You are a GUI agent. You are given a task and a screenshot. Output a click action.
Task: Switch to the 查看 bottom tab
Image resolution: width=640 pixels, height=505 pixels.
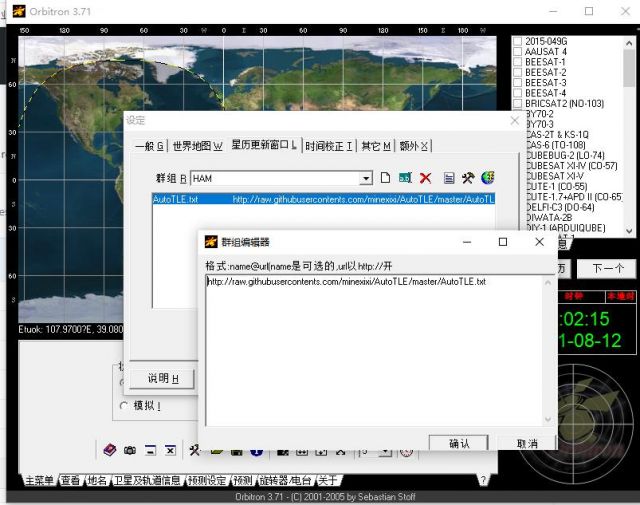(x=71, y=481)
